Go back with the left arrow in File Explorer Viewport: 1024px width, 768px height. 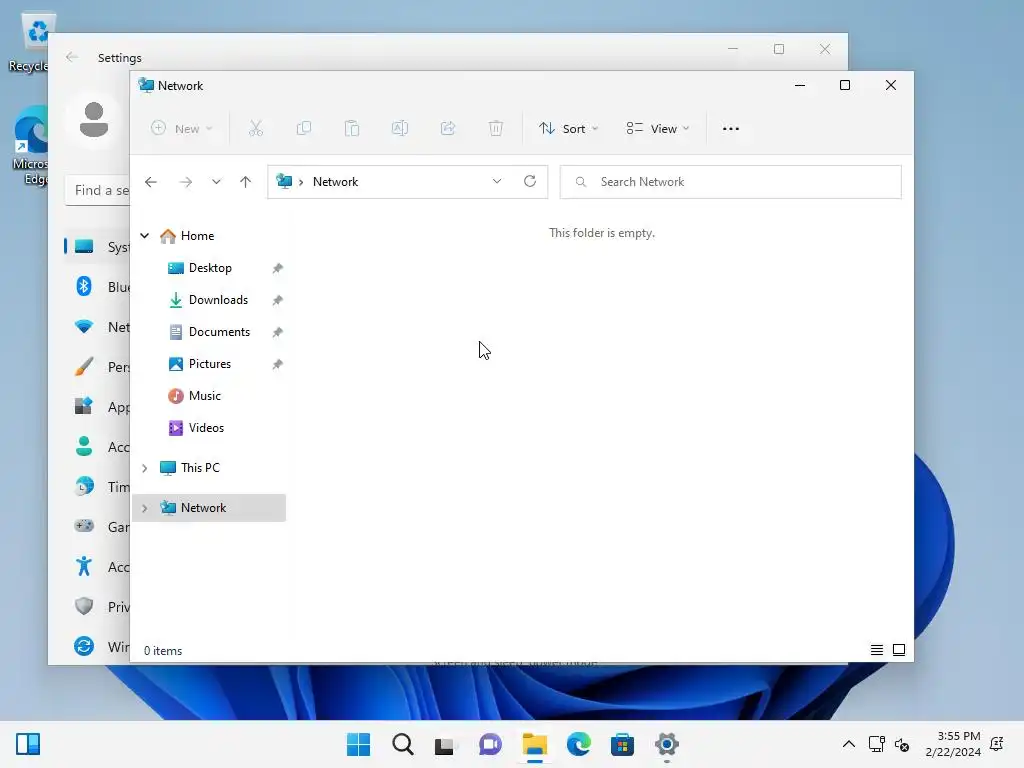151,182
